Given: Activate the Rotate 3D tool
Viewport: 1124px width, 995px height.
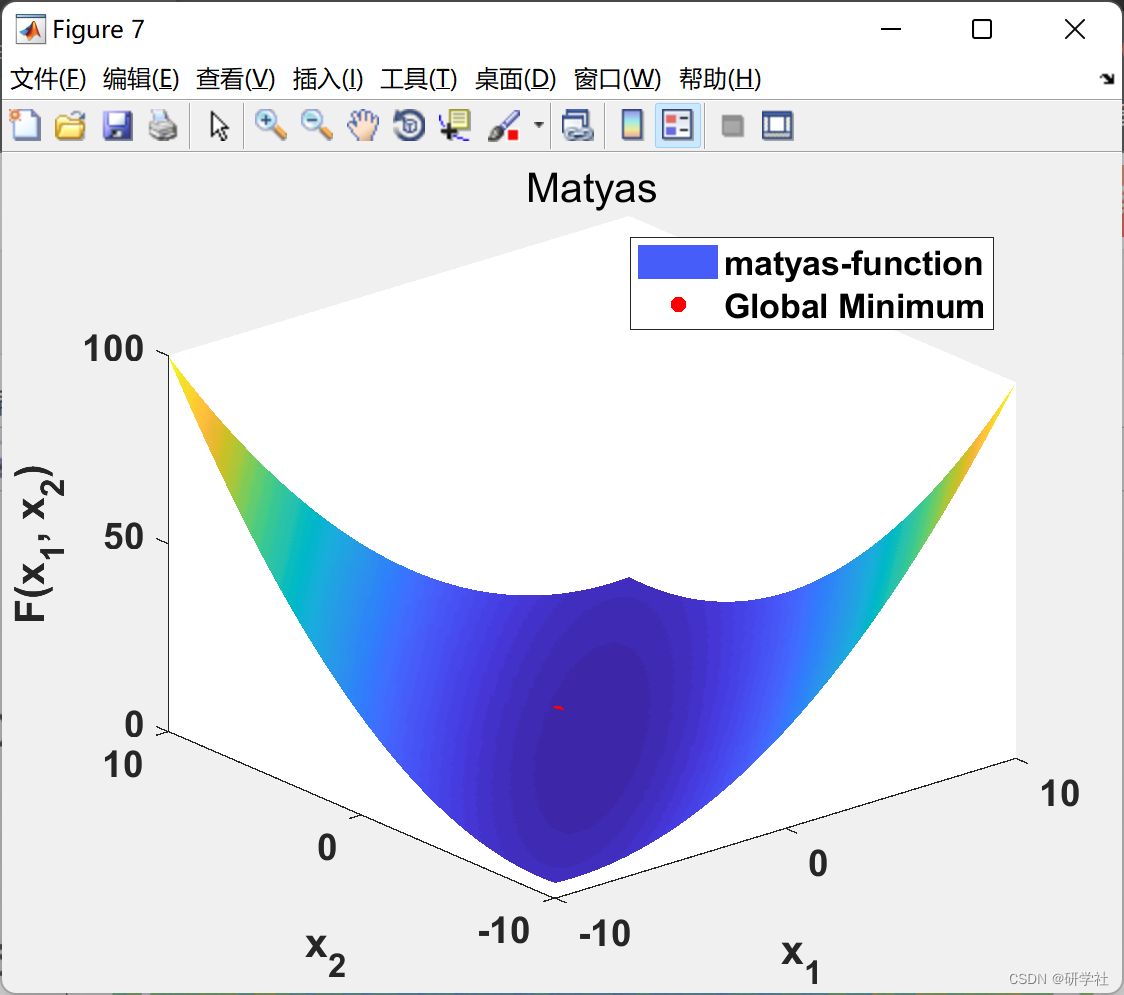Looking at the screenshot, I should [x=409, y=125].
